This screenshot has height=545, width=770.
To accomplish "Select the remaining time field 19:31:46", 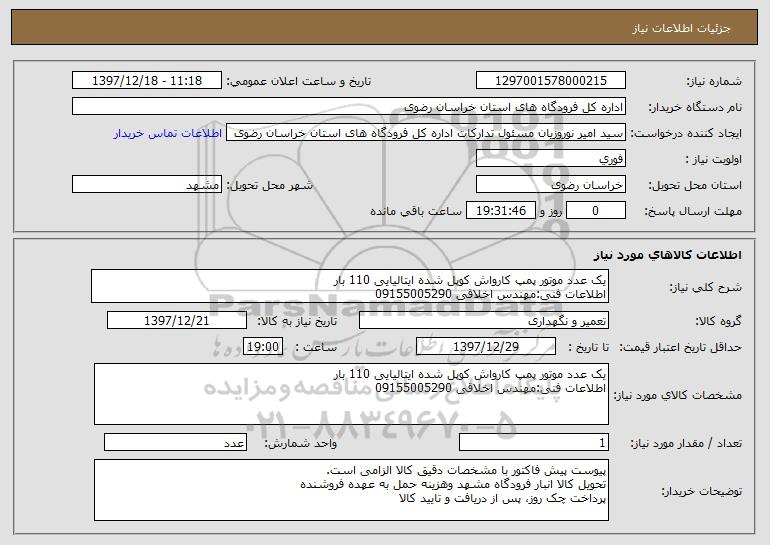I will (x=500, y=211).
